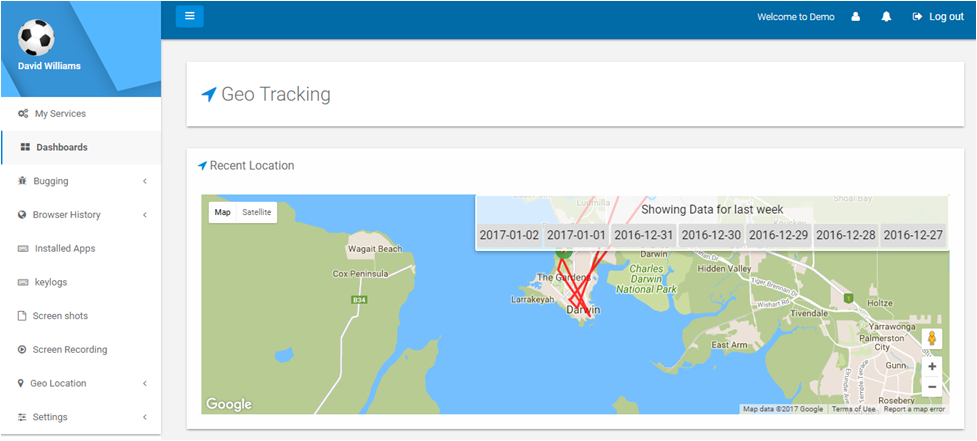Click the Wagait Beach map label

click(374, 249)
